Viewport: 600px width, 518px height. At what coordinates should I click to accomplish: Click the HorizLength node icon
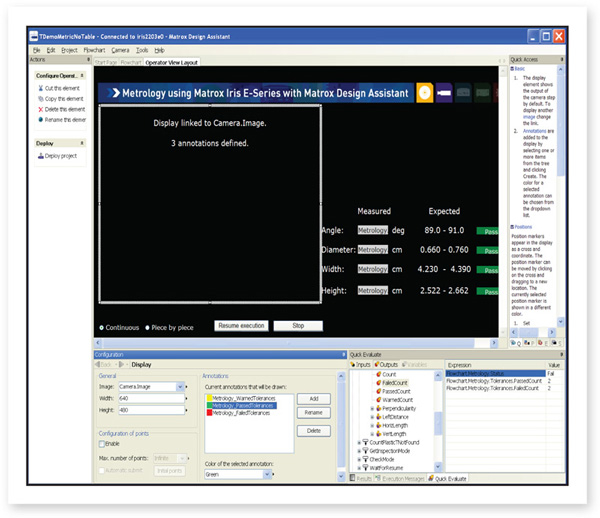point(379,425)
